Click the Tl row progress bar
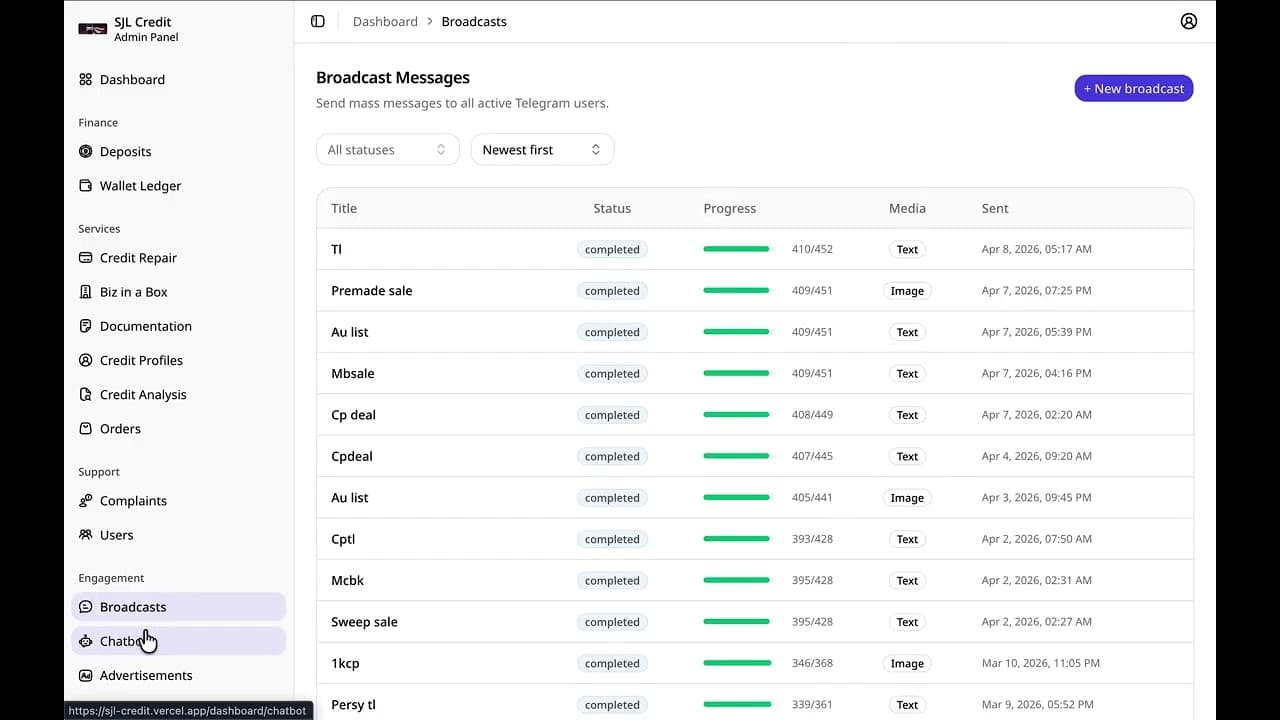 click(737, 249)
